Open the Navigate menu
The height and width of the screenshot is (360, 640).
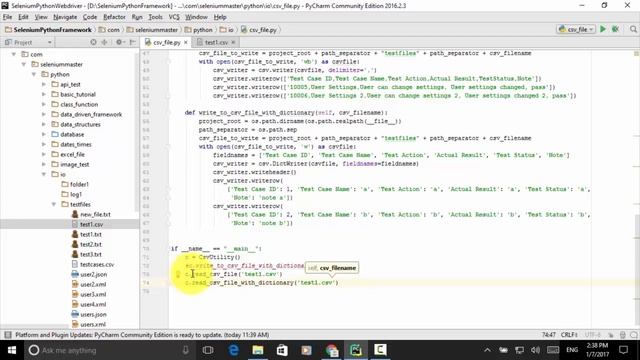65,17
